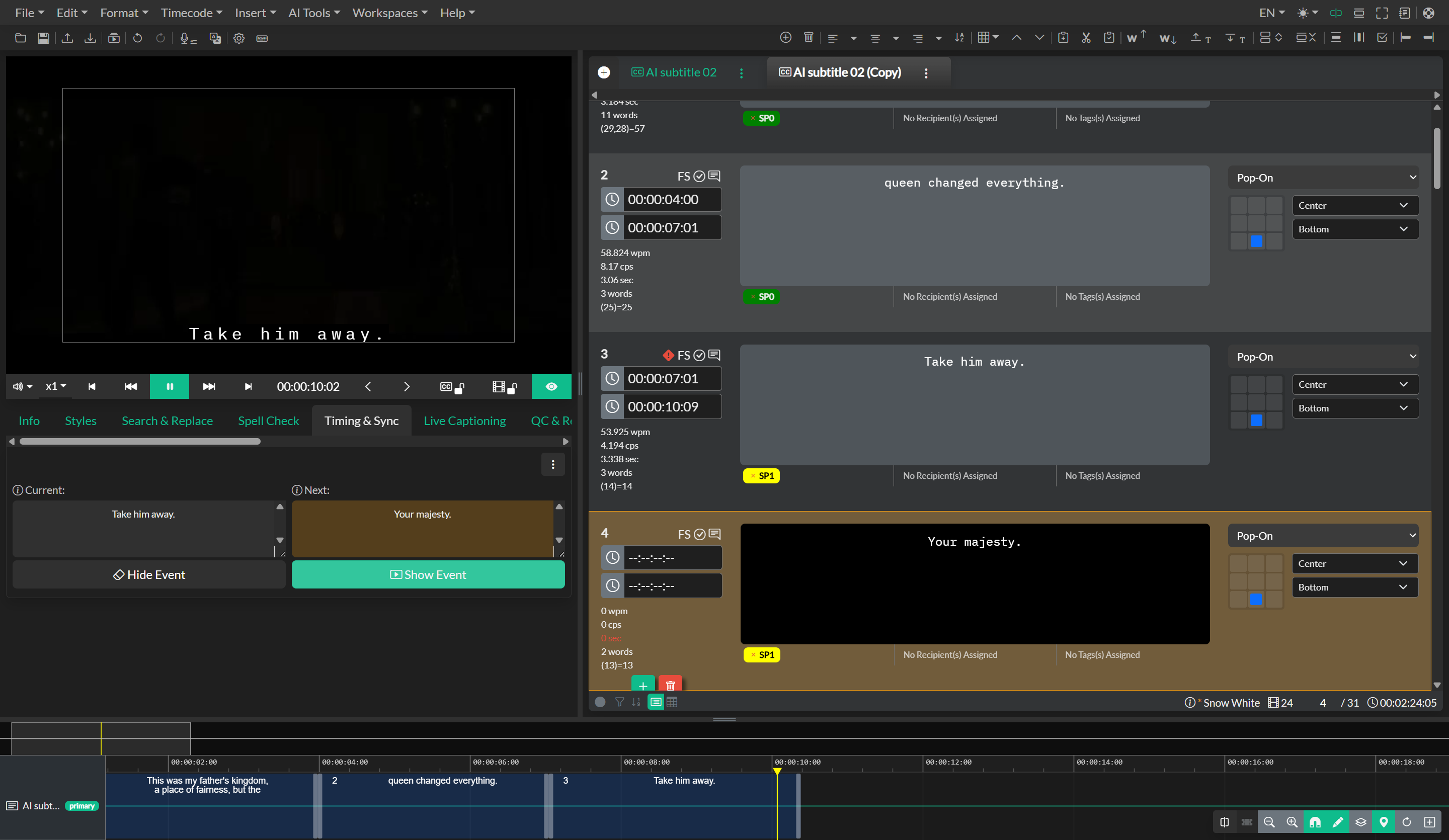Click the import download arrow icon
The height and width of the screenshot is (840, 1449).
pos(90,38)
